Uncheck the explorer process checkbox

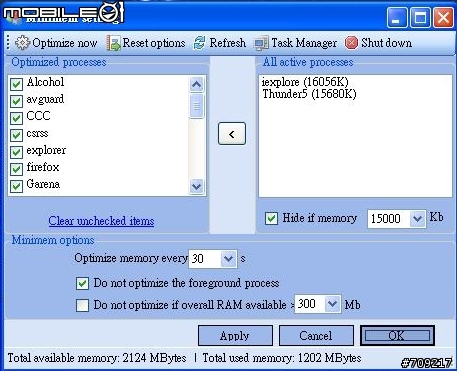[16, 152]
